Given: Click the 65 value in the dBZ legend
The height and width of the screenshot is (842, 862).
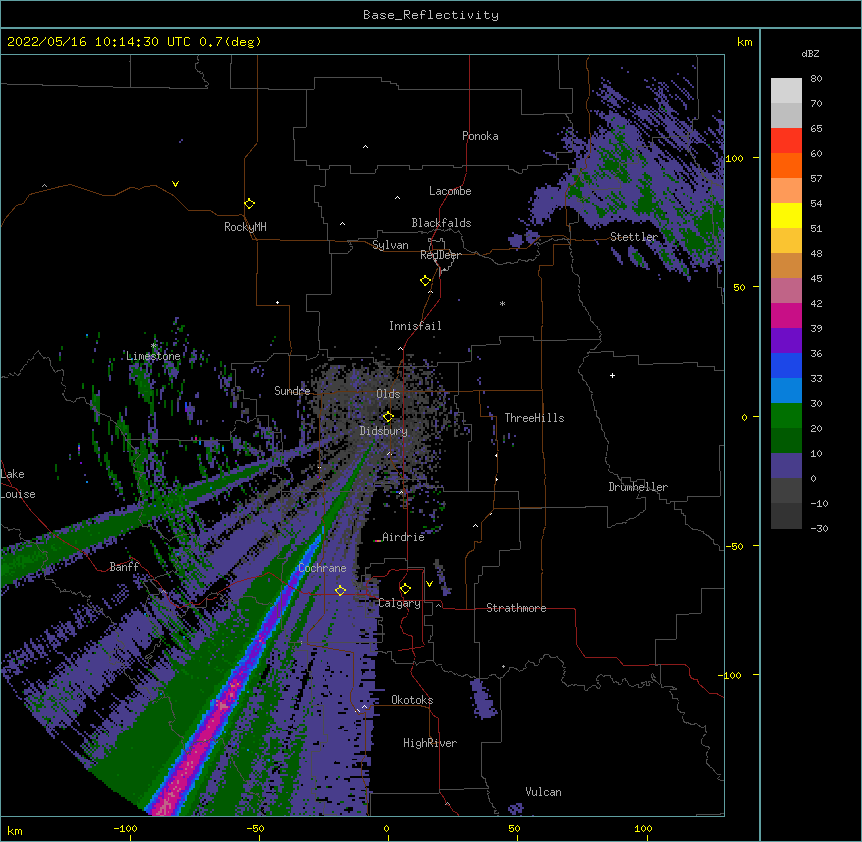Looking at the screenshot, I should coord(816,129).
